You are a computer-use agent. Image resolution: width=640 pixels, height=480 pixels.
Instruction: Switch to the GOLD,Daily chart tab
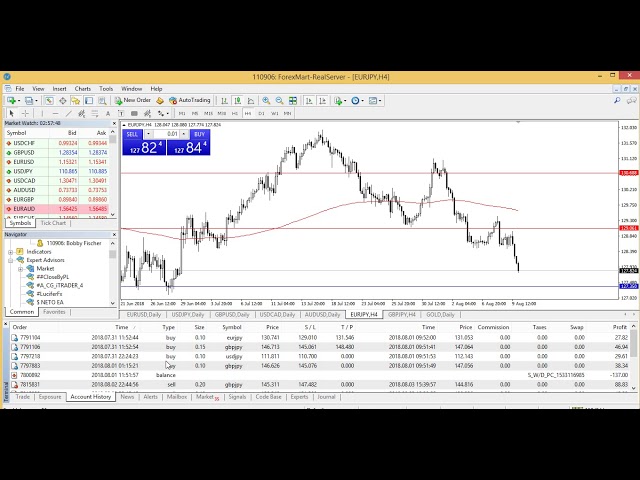(440, 314)
